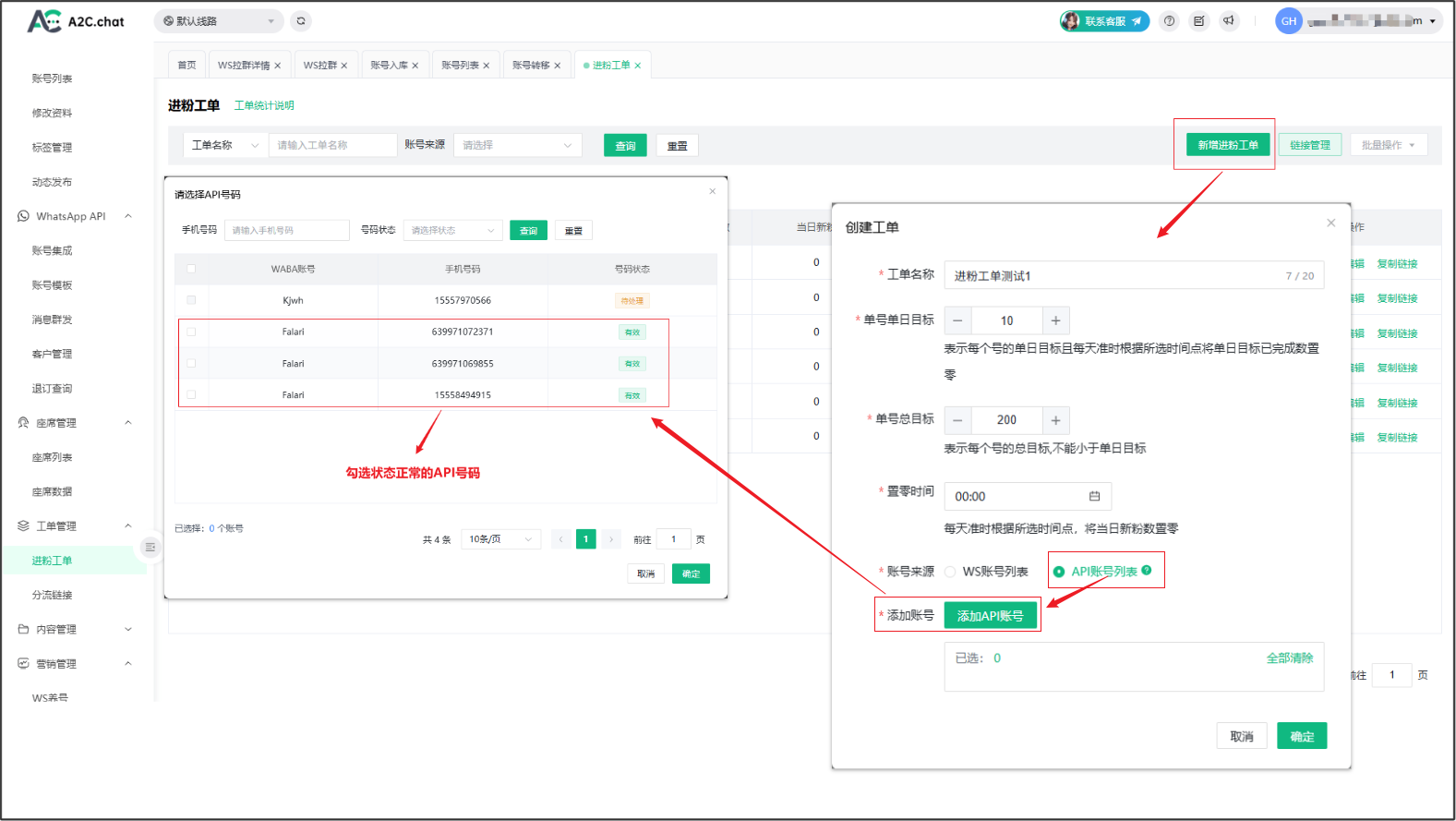Click the minus icon for 单号总目标
The image size is (1456, 821).
pyautogui.click(x=957, y=420)
